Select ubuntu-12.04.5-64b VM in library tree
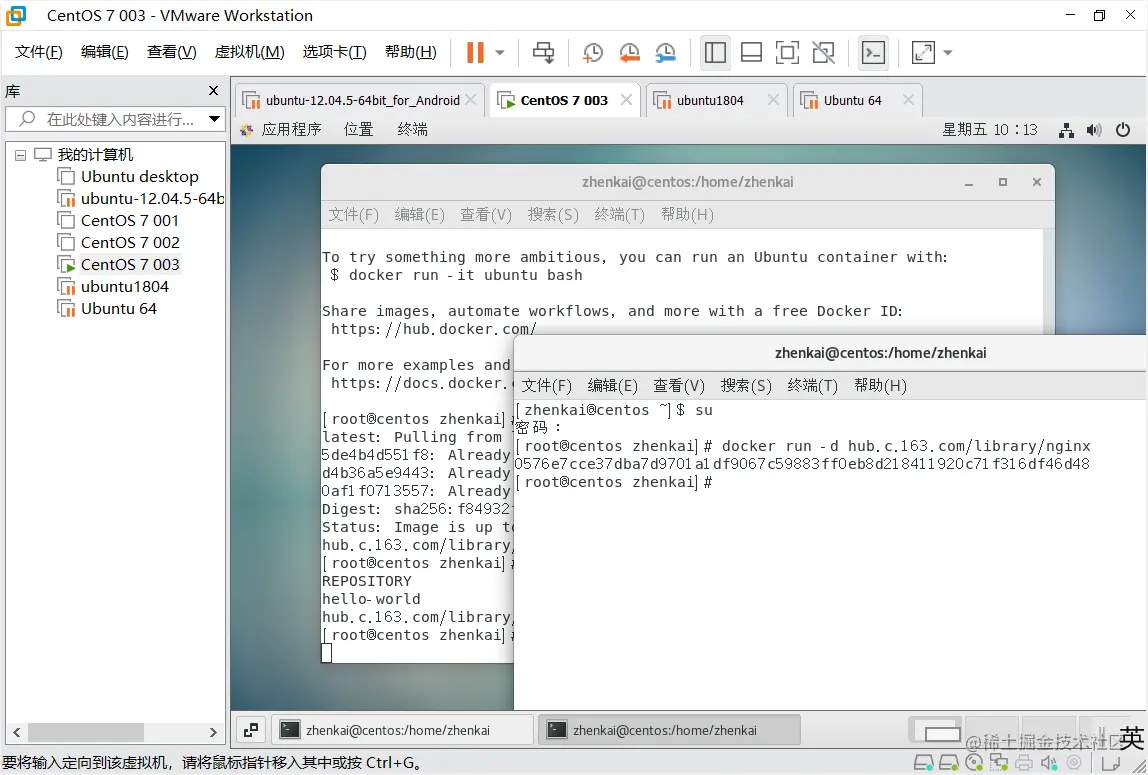1148x775 pixels. pyautogui.click(x=141, y=198)
